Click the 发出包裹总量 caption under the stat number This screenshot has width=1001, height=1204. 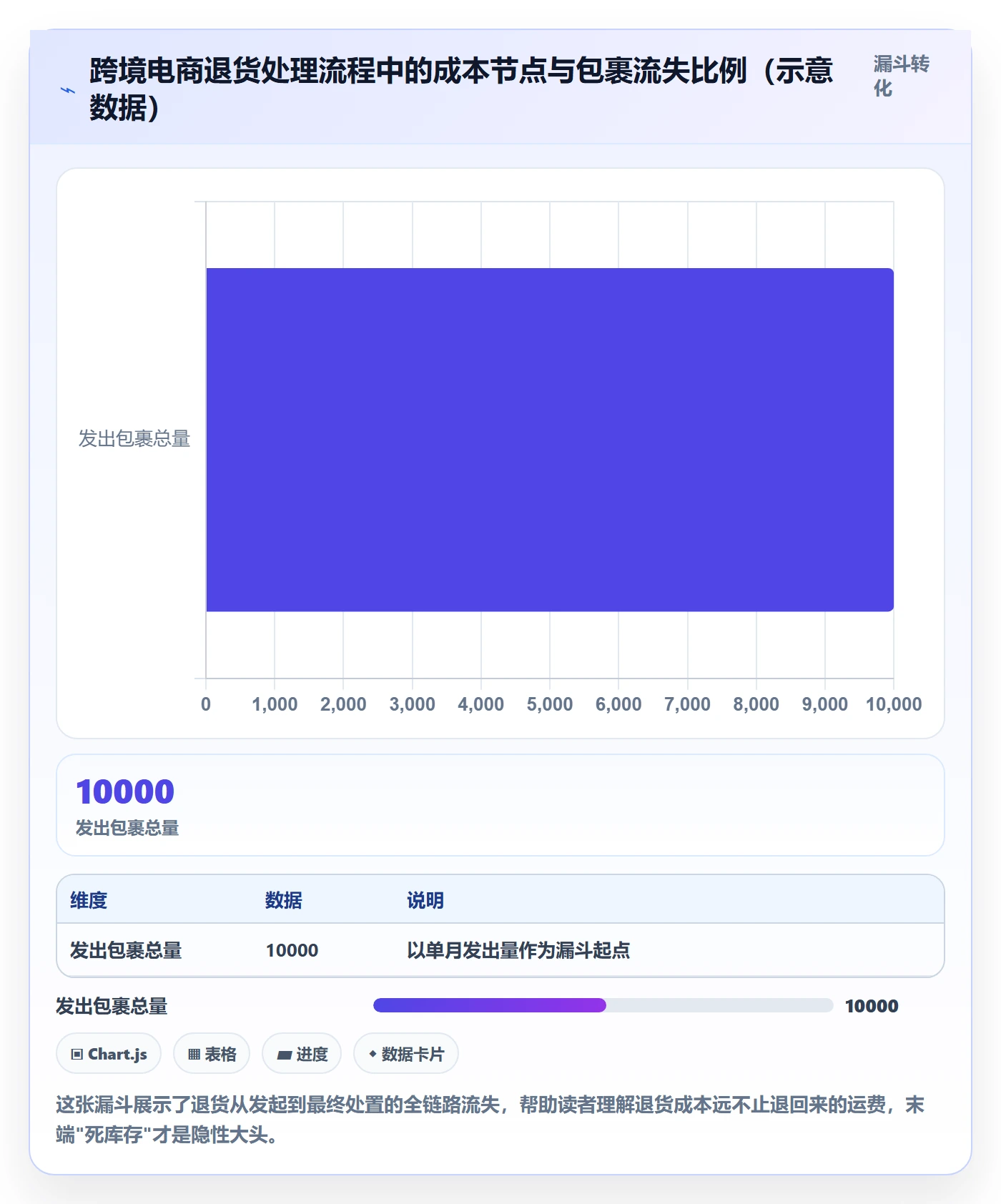(x=127, y=828)
